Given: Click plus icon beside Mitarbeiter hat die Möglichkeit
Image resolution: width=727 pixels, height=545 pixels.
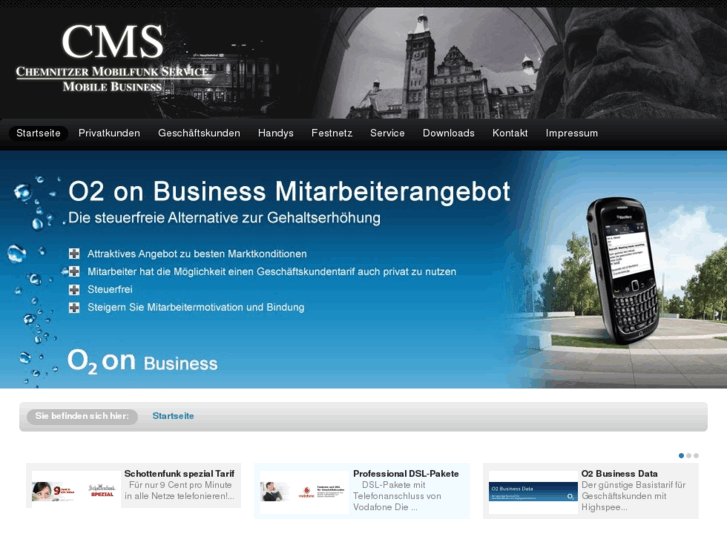Looking at the screenshot, I should point(74,271).
